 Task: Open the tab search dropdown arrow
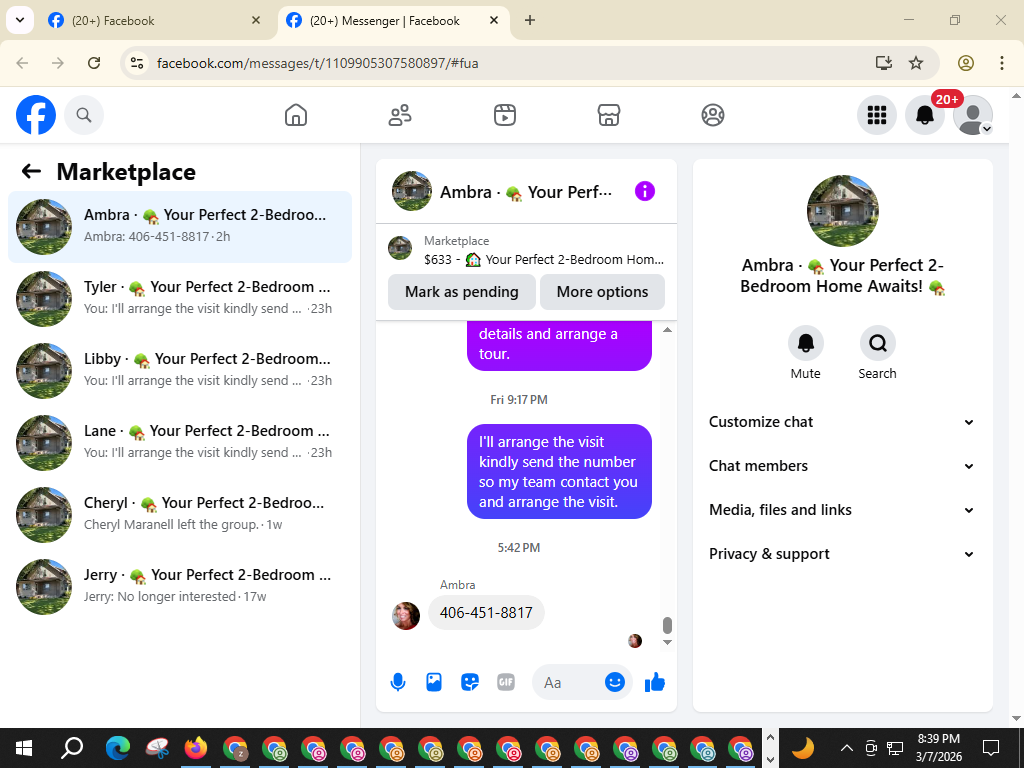point(20,20)
